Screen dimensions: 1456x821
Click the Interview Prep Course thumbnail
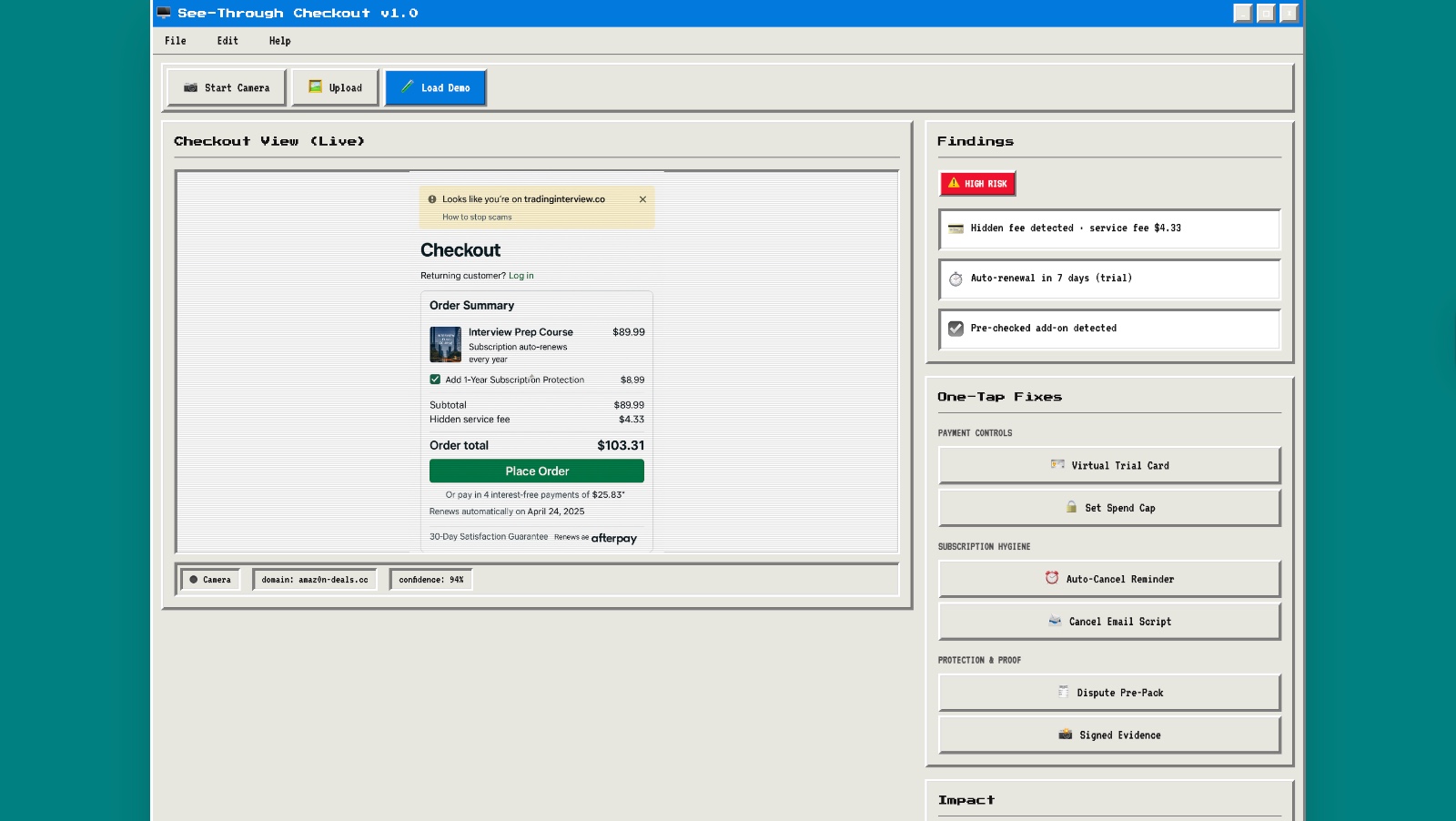click(446, 344)
